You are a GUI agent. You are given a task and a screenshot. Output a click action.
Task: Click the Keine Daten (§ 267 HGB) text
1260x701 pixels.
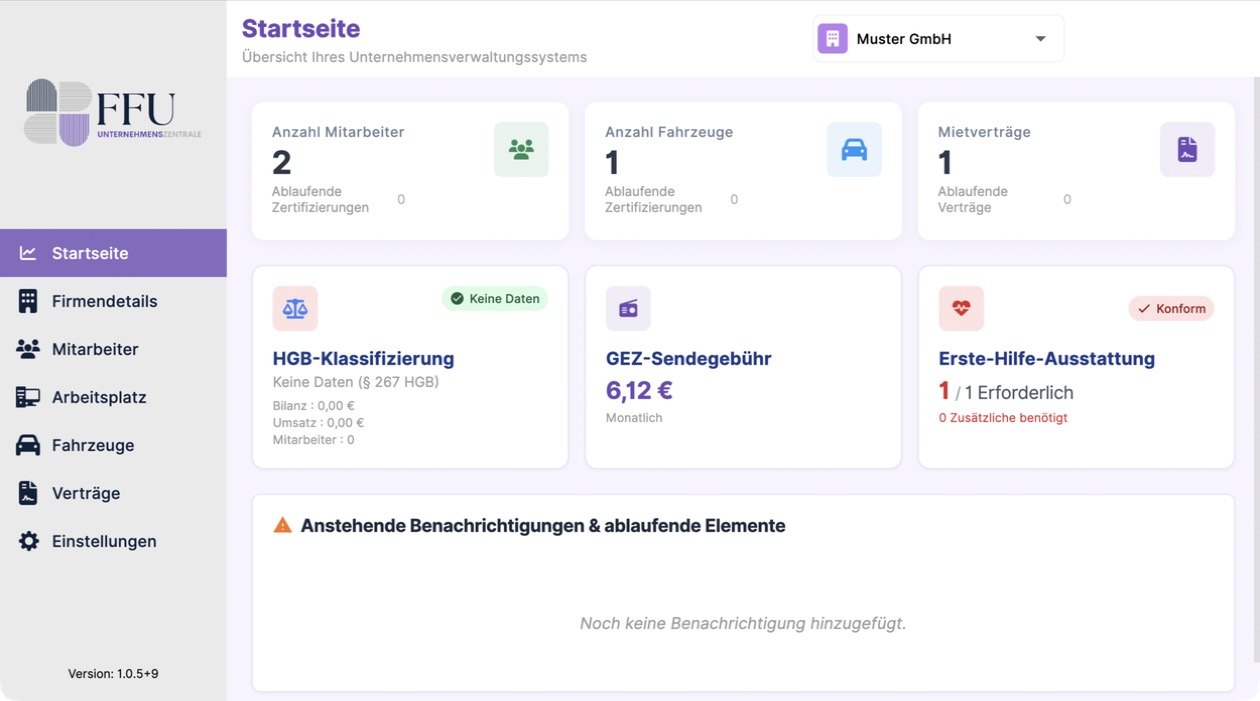[x=356, y=382]
